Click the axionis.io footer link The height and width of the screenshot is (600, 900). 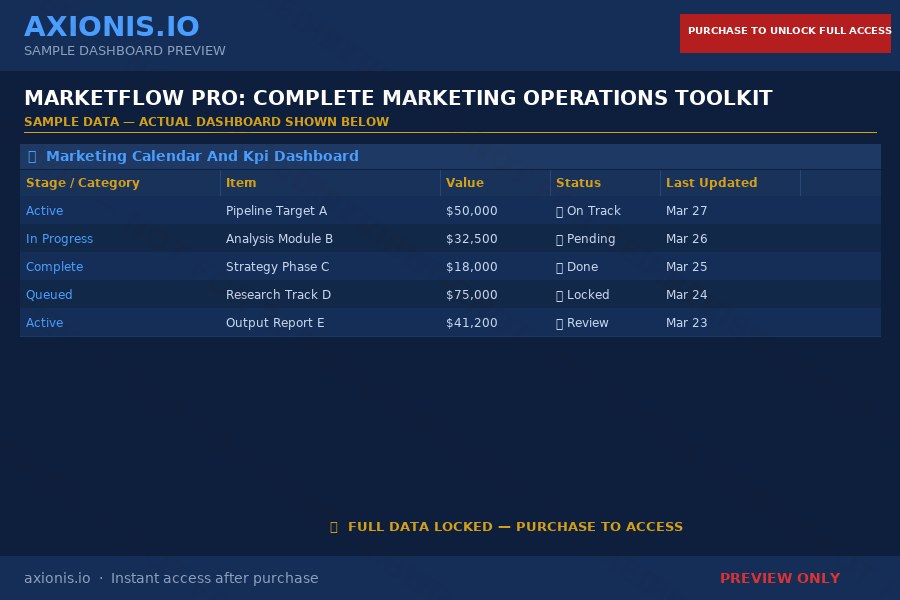point(57,578)
